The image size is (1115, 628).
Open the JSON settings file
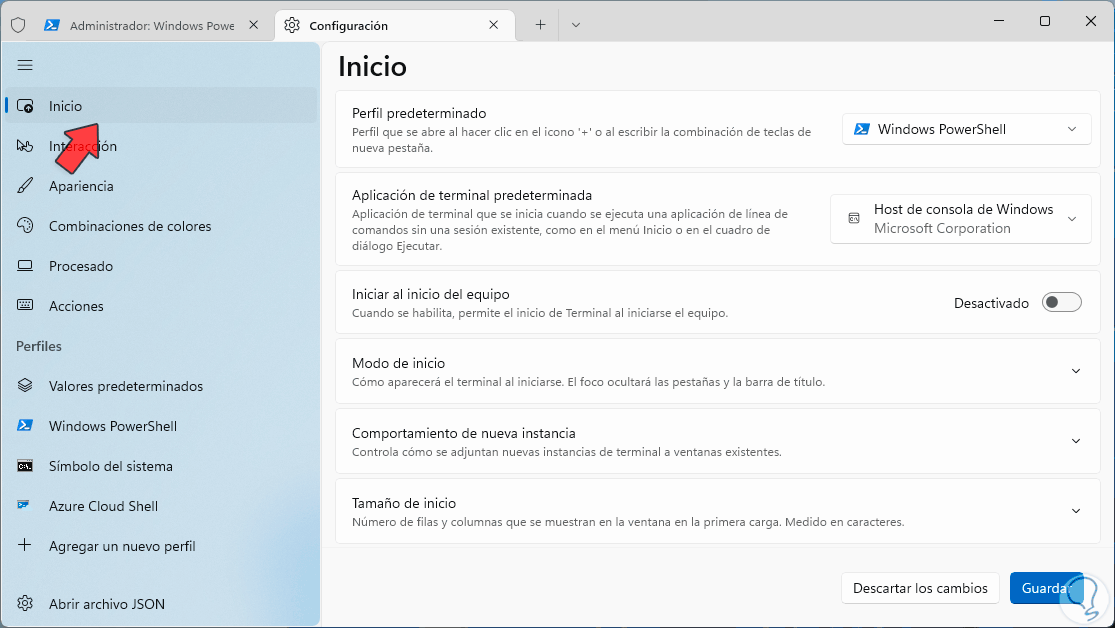click(x=107, y=604)
